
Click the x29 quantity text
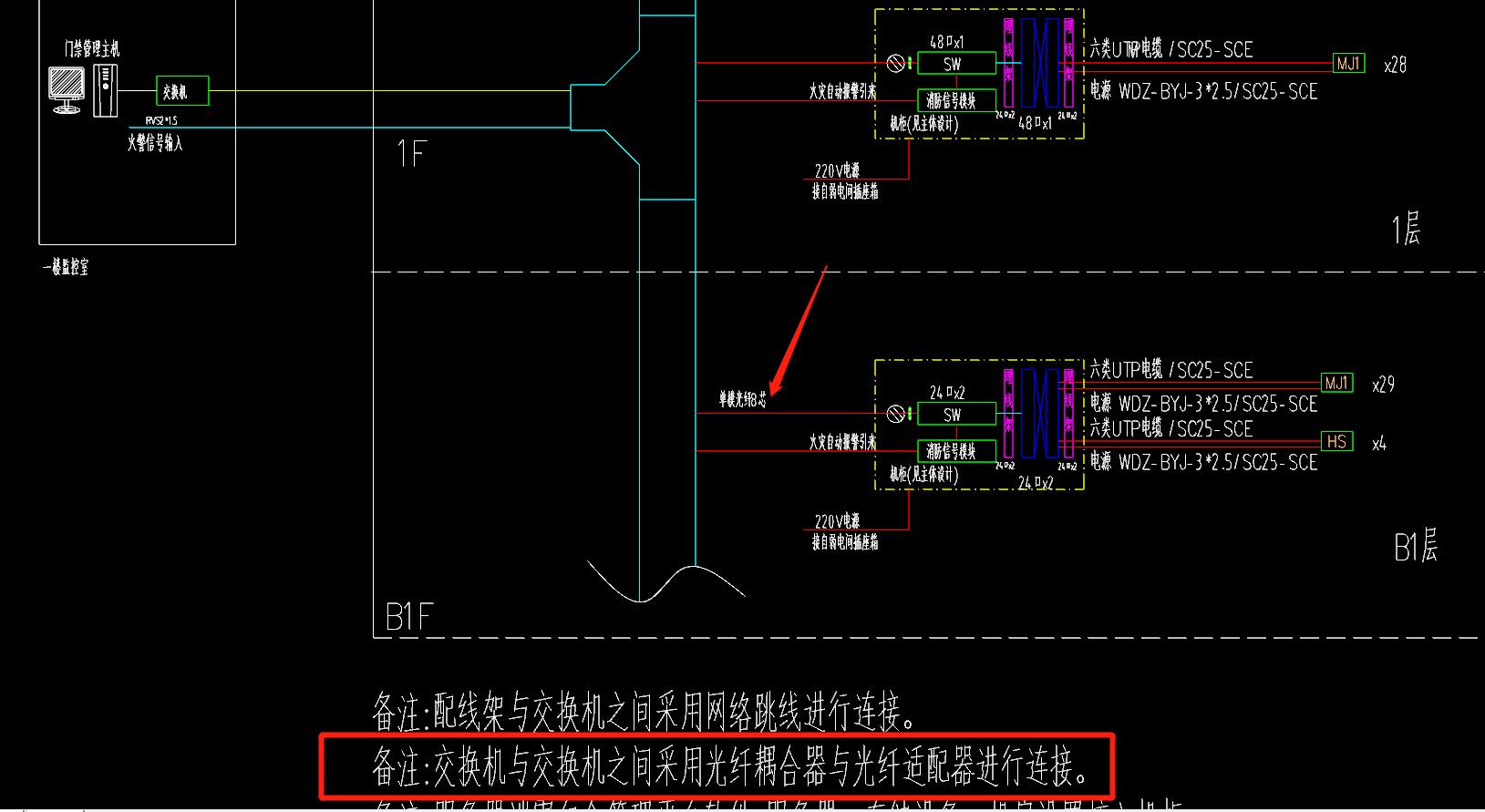[x=1384, y=385]
